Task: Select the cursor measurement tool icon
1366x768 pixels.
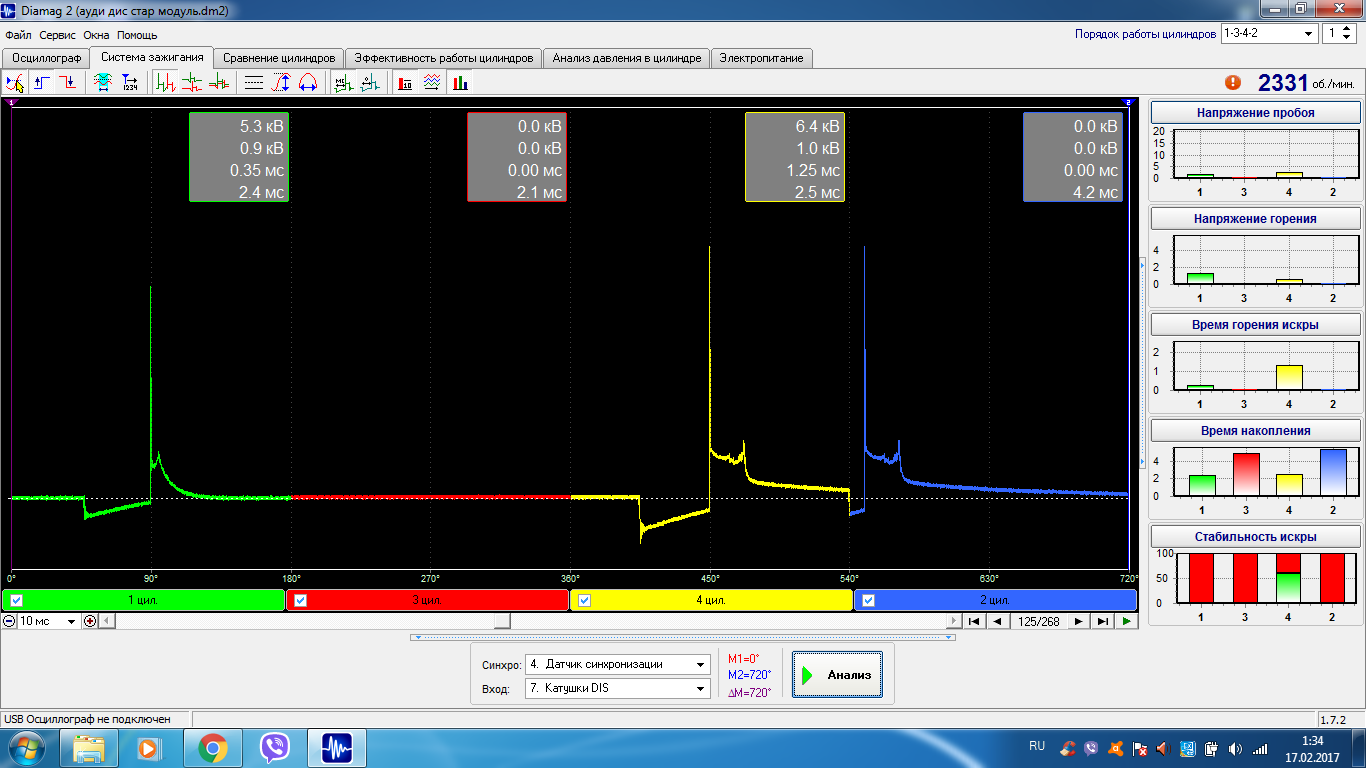Action: click(15, 83)
